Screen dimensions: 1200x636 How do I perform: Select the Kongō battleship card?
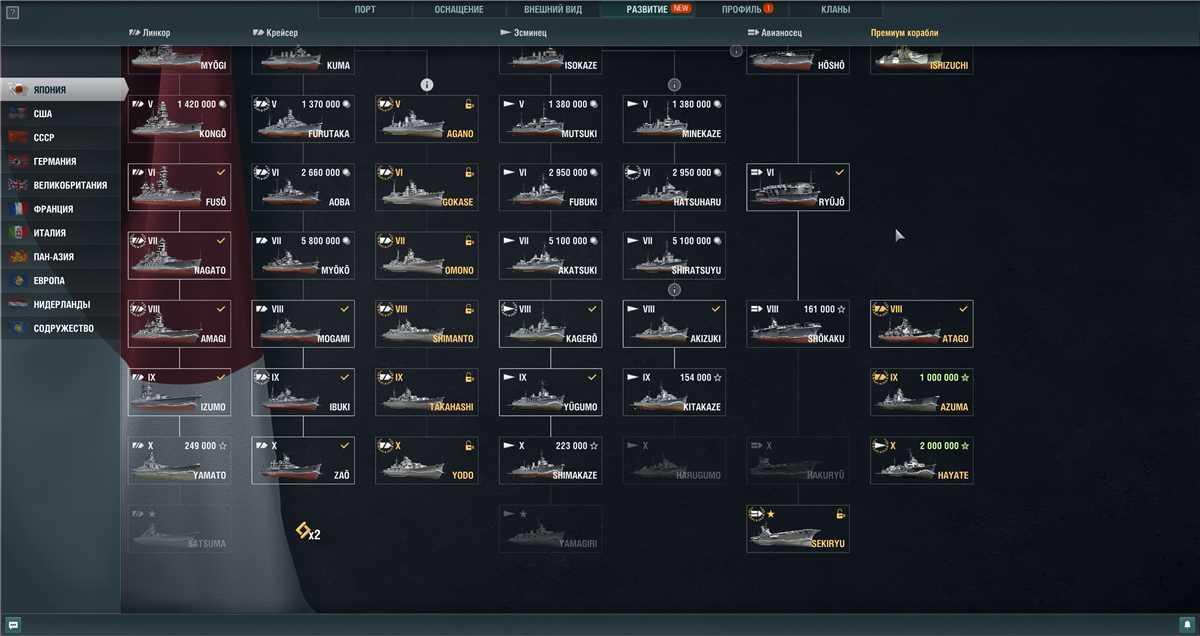[179, 118]
